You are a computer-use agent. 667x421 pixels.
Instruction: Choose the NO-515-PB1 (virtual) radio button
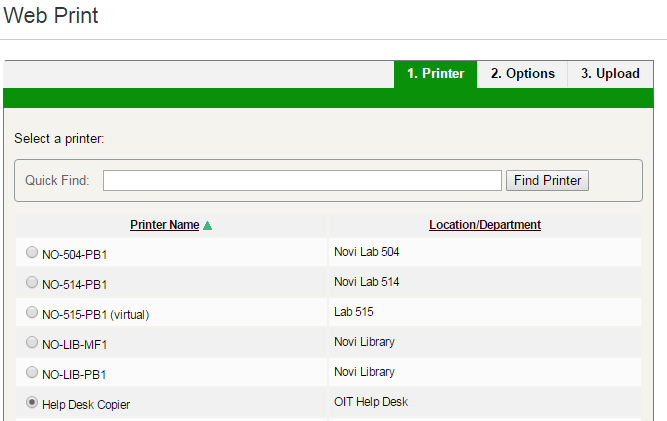click(32, 312)
